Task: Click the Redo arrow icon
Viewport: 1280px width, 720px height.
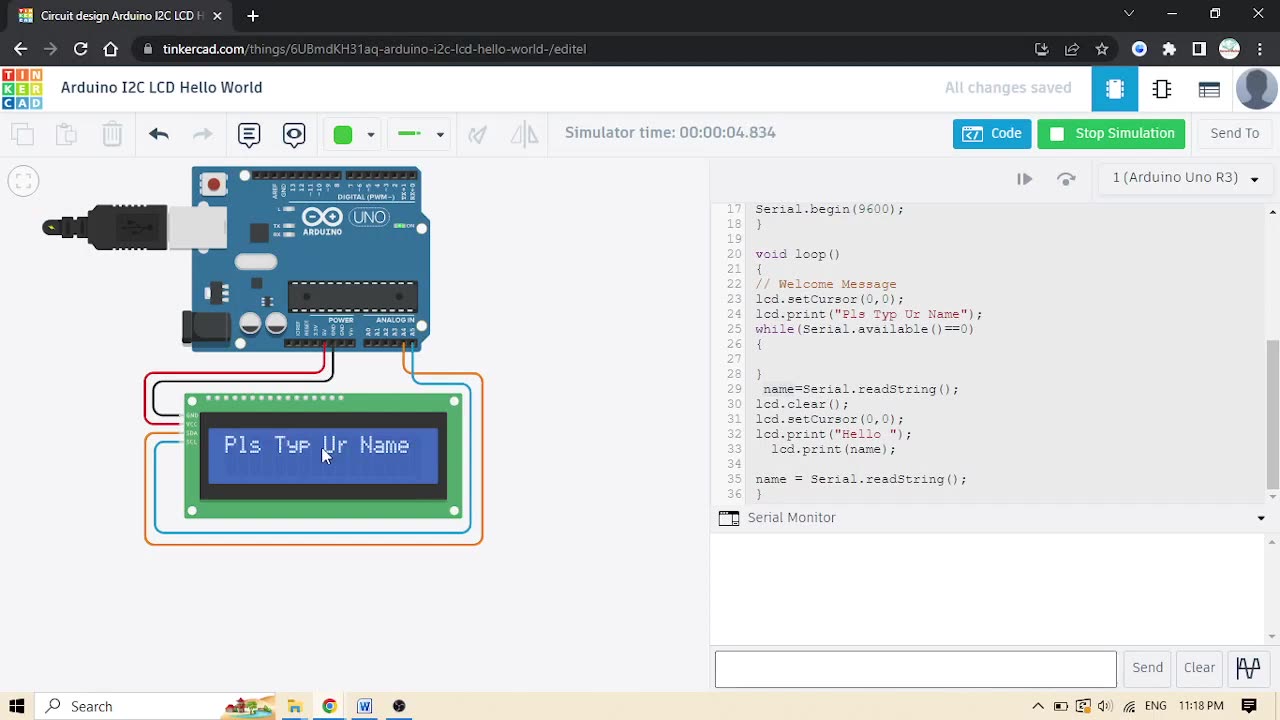Action: click(x=203, y=134)
